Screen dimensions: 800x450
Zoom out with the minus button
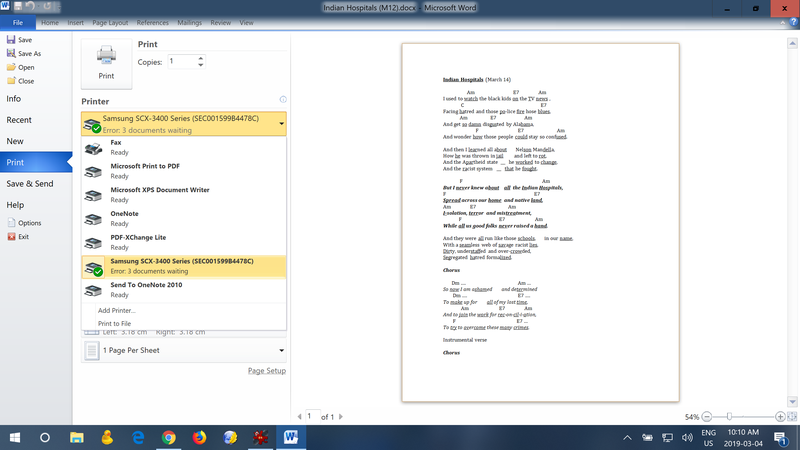[x=707, y=417]
